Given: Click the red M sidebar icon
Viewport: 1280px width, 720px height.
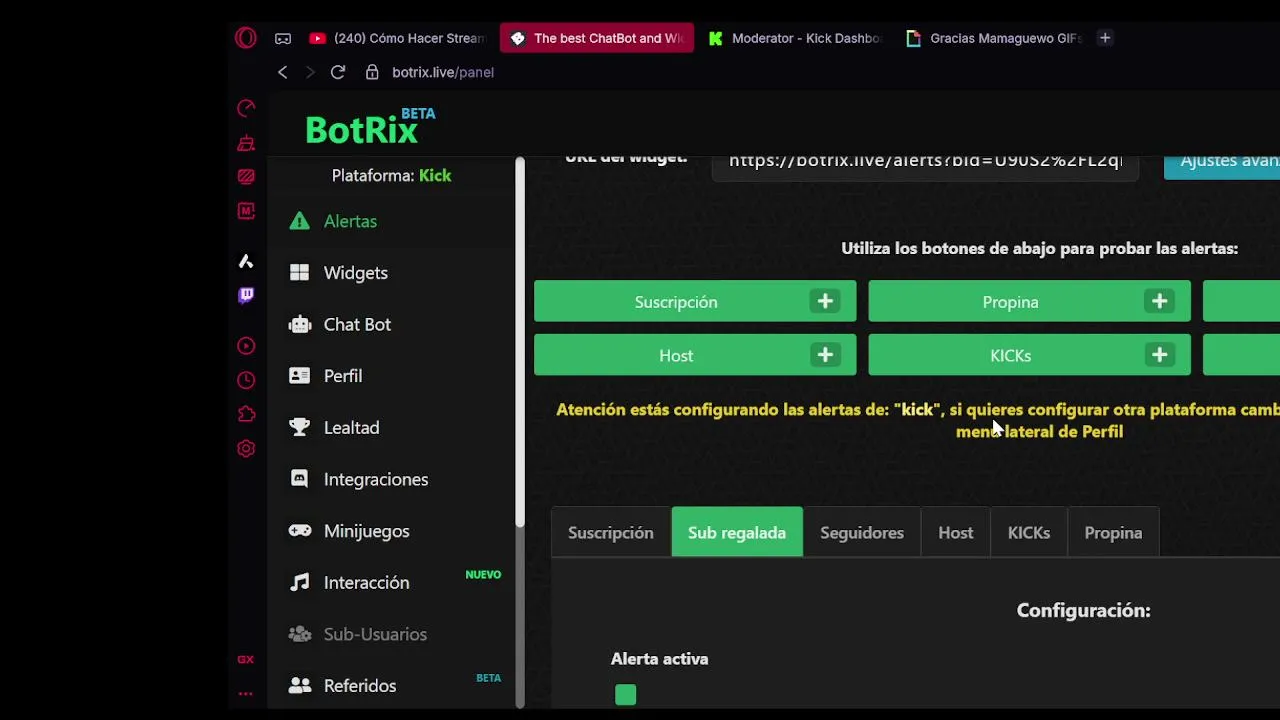Looking at the screenshot, I should coord(246,211).
